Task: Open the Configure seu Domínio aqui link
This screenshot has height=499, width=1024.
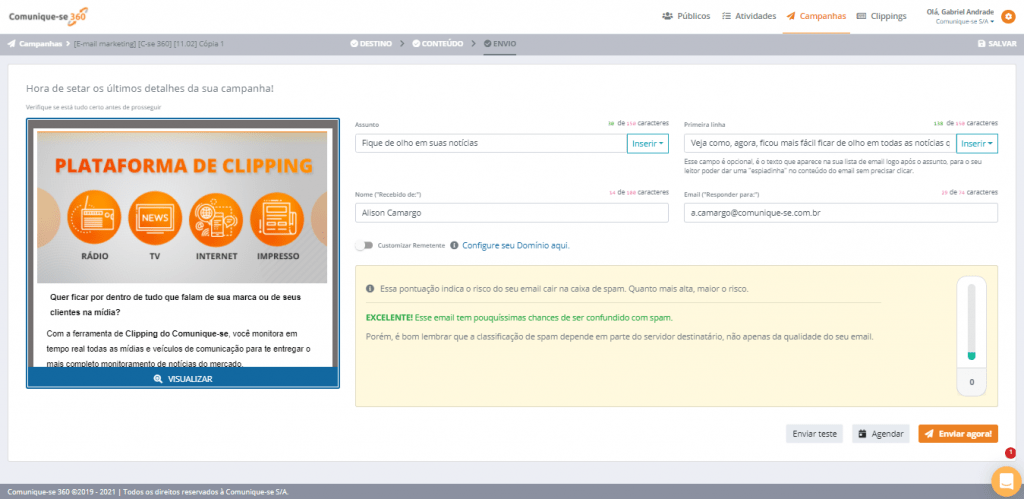Action: tap(516, 246)
